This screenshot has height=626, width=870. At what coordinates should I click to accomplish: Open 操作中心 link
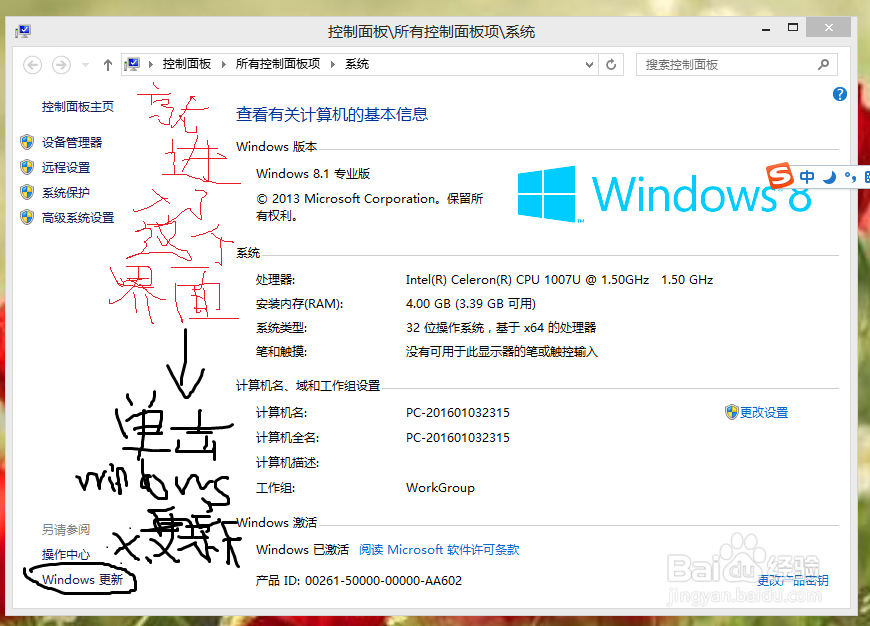(x=65, y=554)
